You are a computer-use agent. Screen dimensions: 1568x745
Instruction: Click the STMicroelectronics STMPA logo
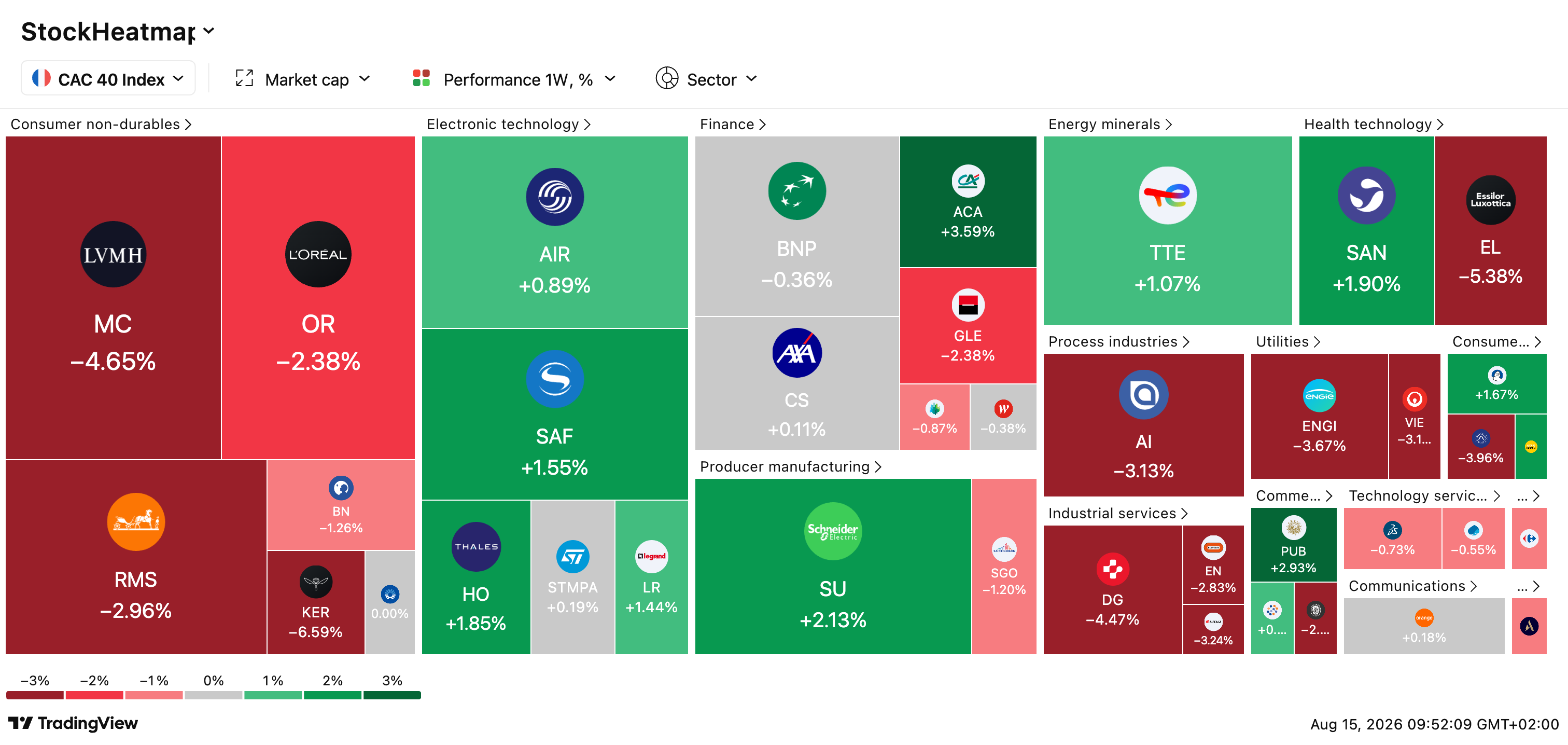coord(572,557)
